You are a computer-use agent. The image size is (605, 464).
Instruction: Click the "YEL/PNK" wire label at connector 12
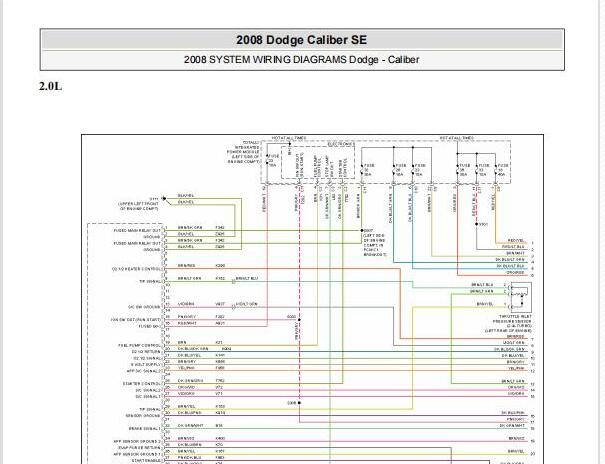[516, 368]
